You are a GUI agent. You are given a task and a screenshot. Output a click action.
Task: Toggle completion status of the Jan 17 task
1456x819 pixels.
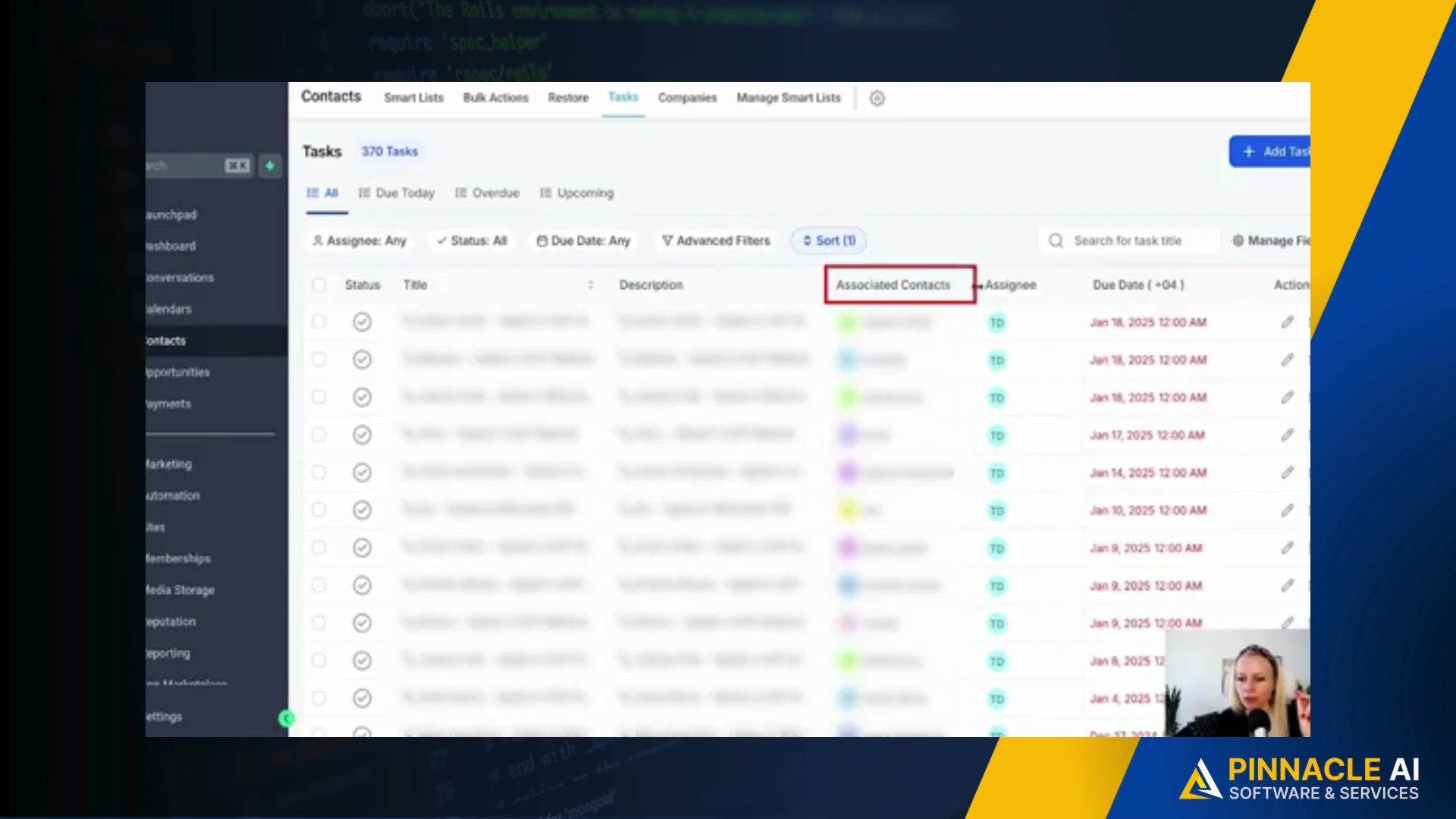(x=362, y=435)
